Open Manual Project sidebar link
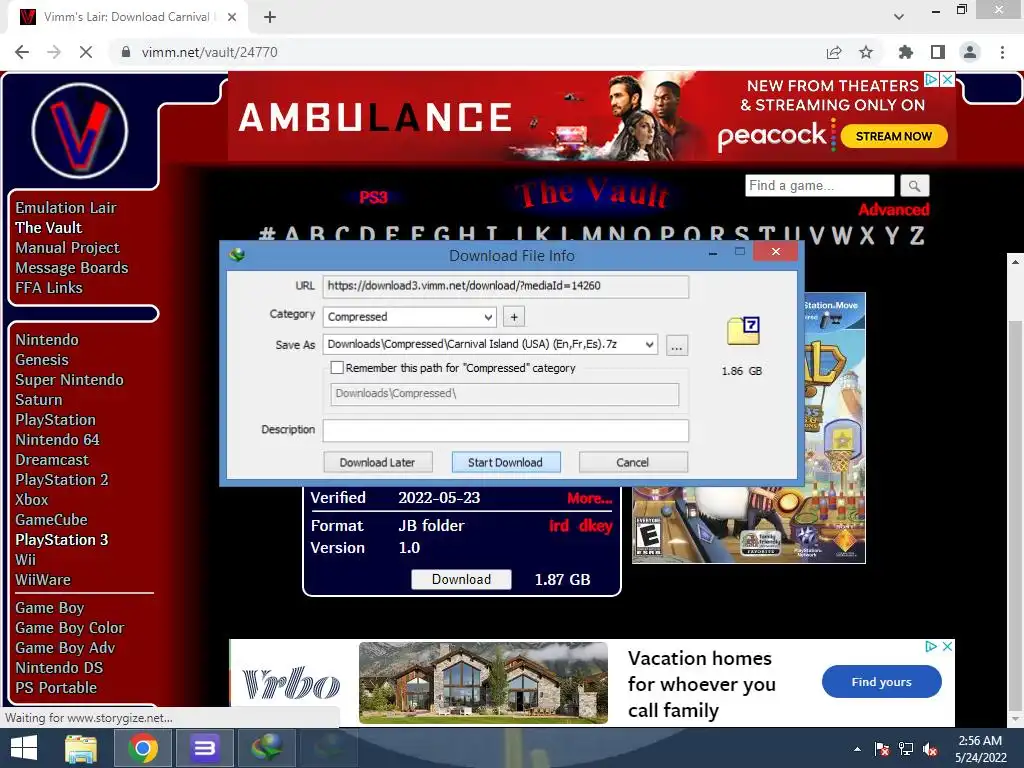This screenshot has height=768, width=1024. point(67,248)
